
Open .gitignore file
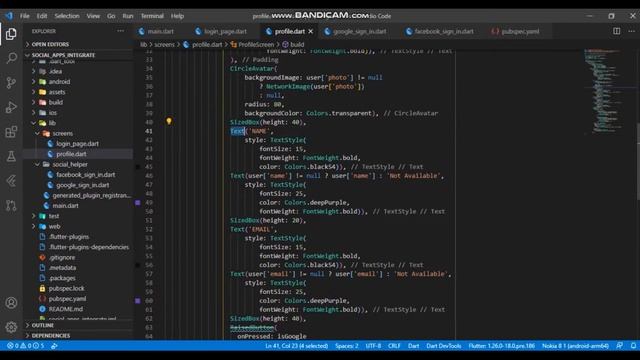tap(62, 258)
